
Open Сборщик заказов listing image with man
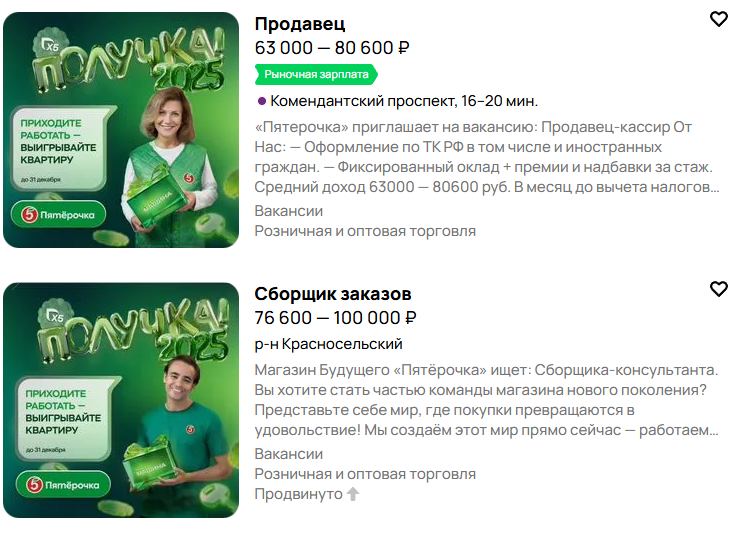point(121,400)
